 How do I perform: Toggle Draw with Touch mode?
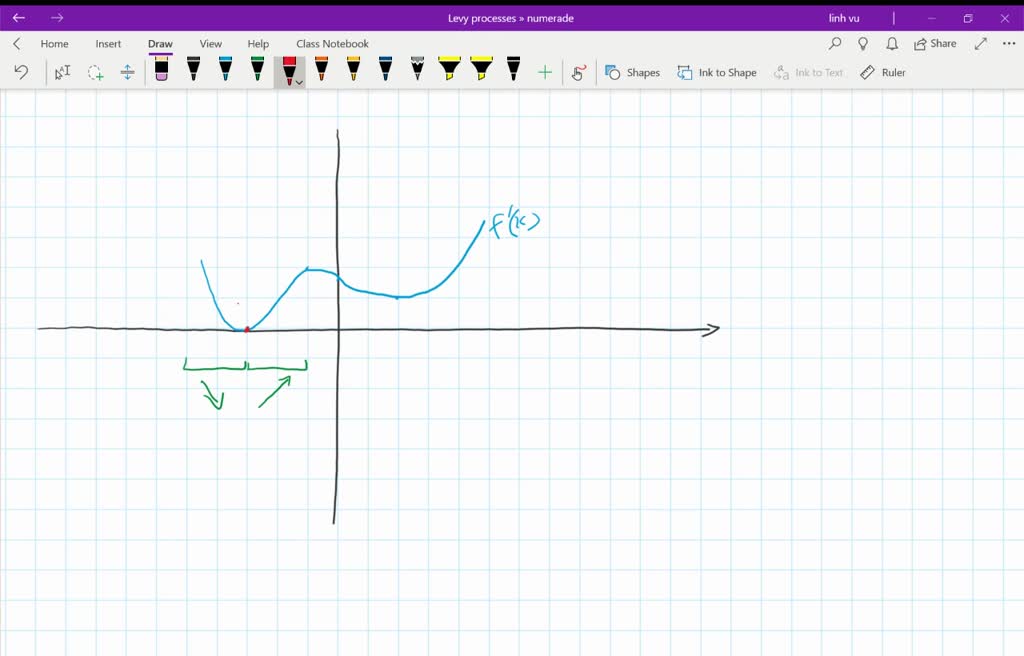[x=578, y=71]
